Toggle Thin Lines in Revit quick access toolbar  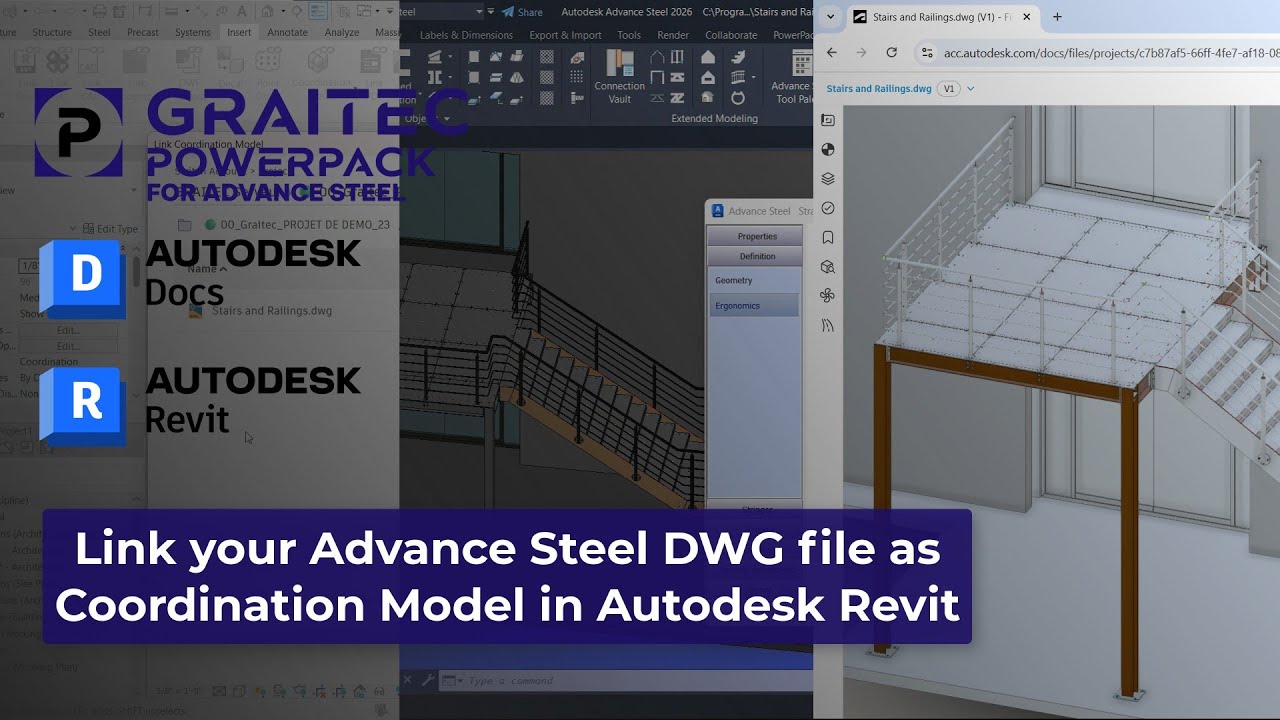(318, 11)
